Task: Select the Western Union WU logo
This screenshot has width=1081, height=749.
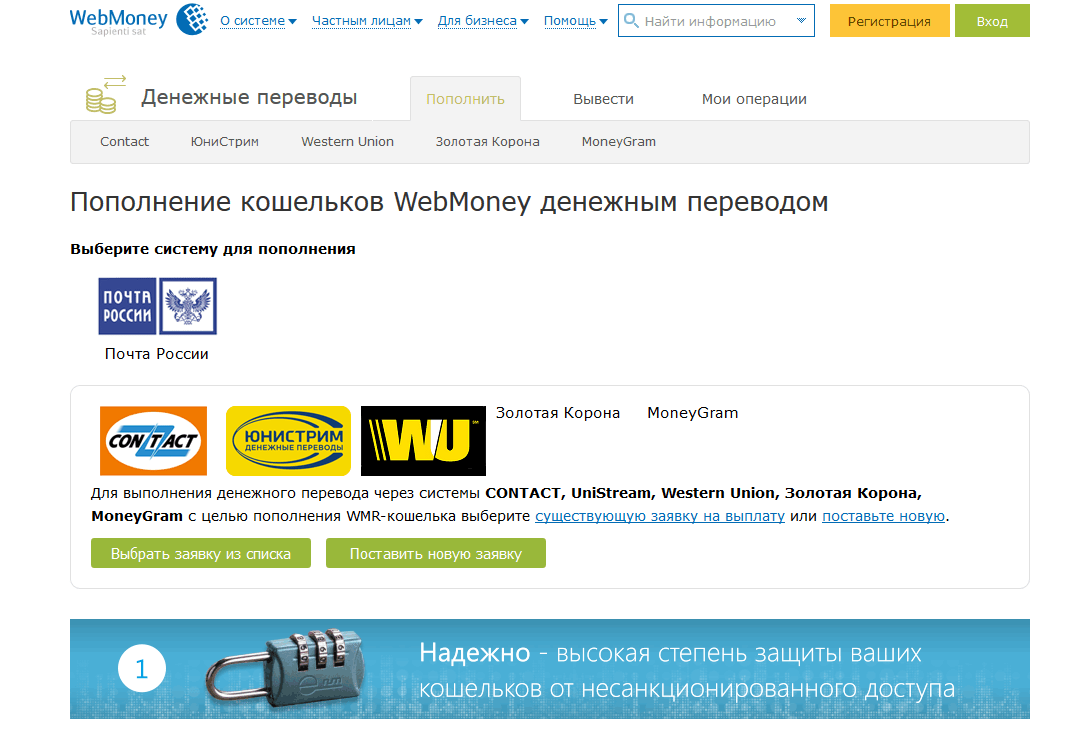Action: [x=423, y=441]
